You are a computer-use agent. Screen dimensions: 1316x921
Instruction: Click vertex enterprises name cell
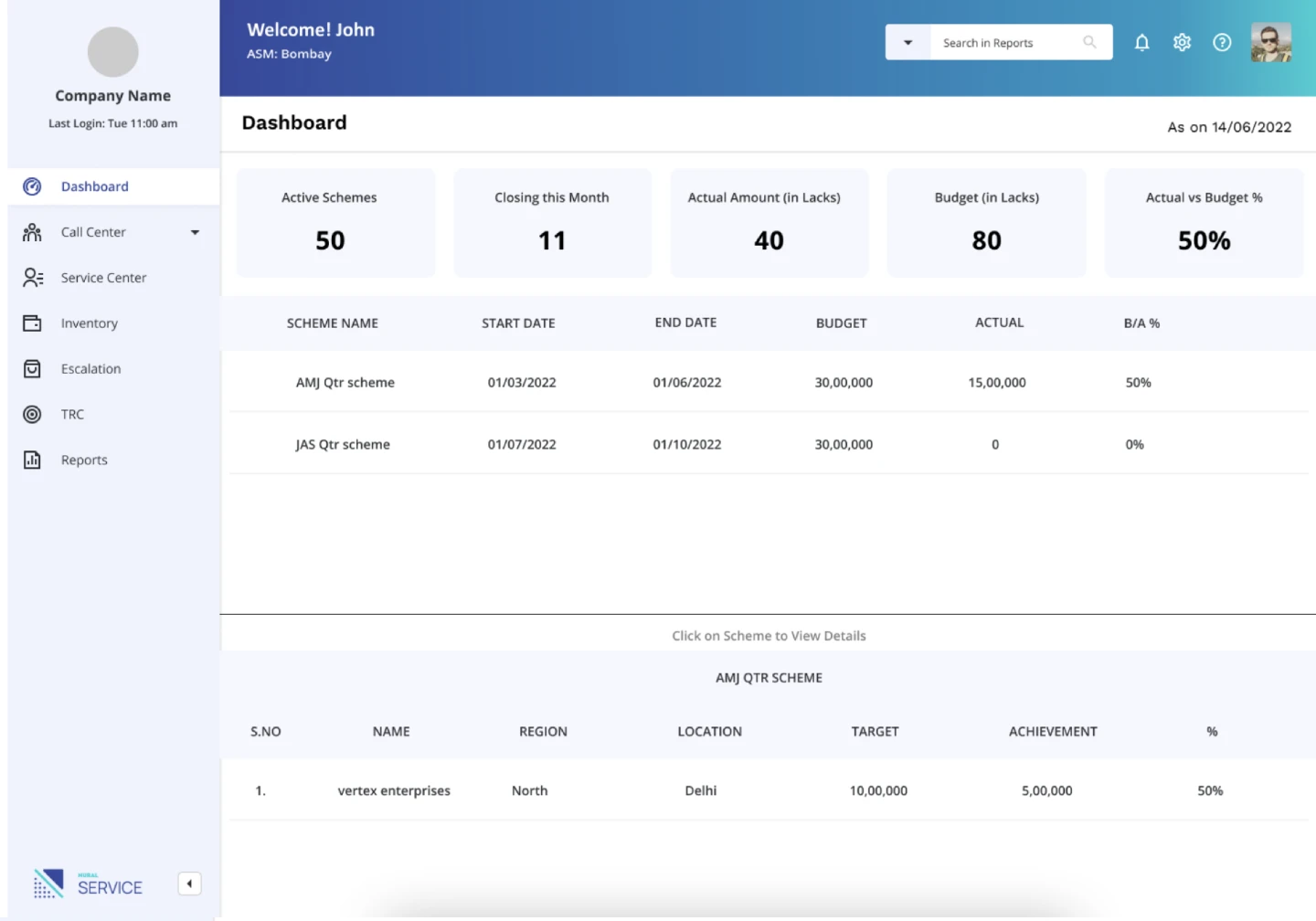tap(394, 790)
